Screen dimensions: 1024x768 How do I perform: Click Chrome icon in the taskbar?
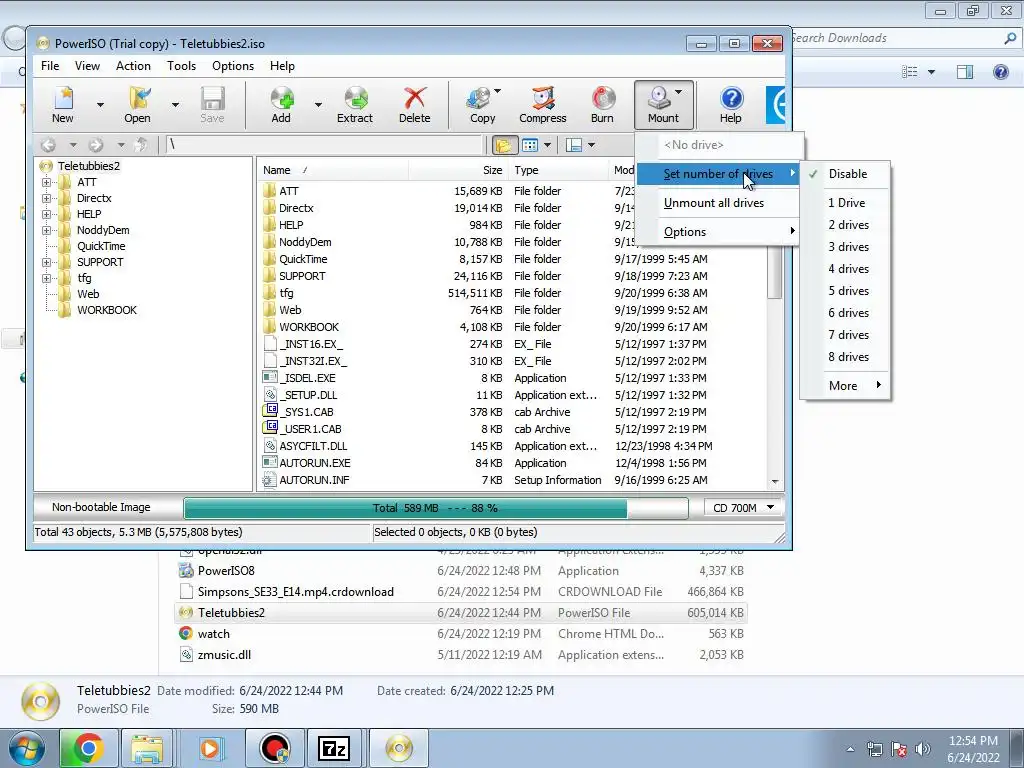click(88, 748)
